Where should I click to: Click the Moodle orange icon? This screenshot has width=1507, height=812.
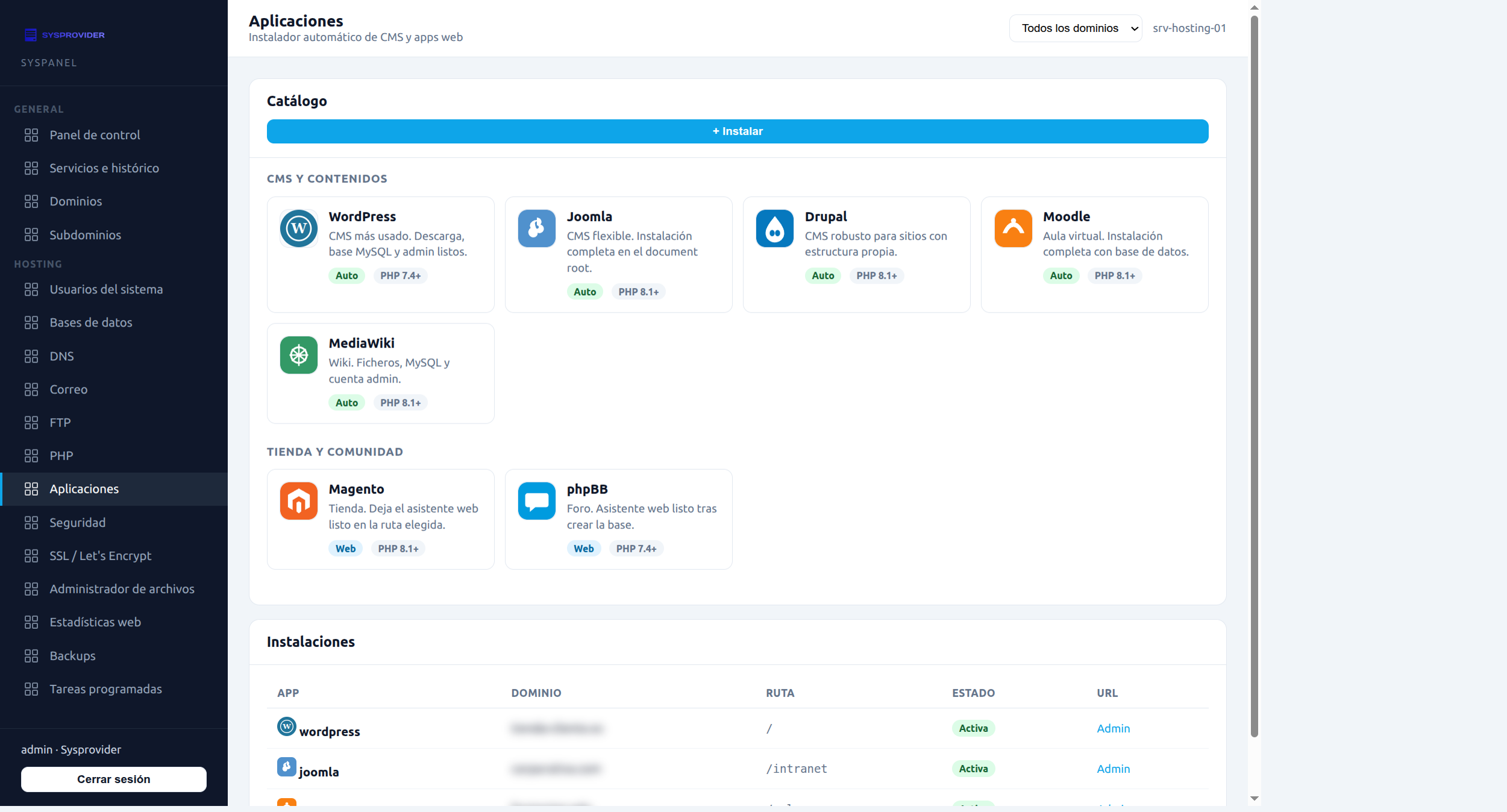(x=1013, y=228)
